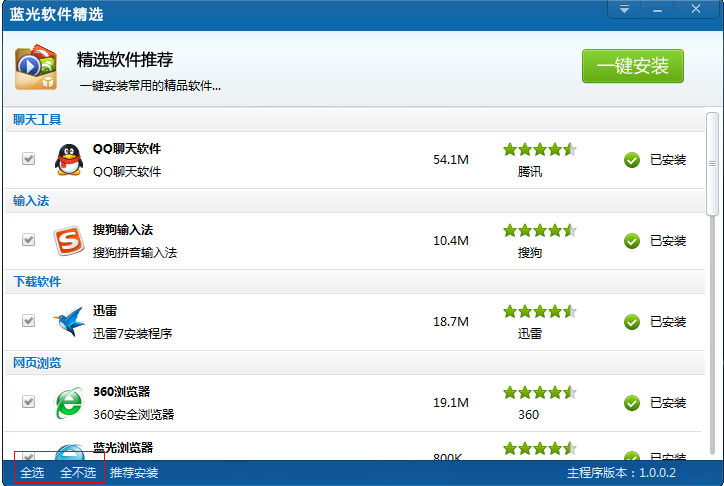Click the vertical scrollbar thumb
Viewport: 724px width, 486px height.
point(712,163)
